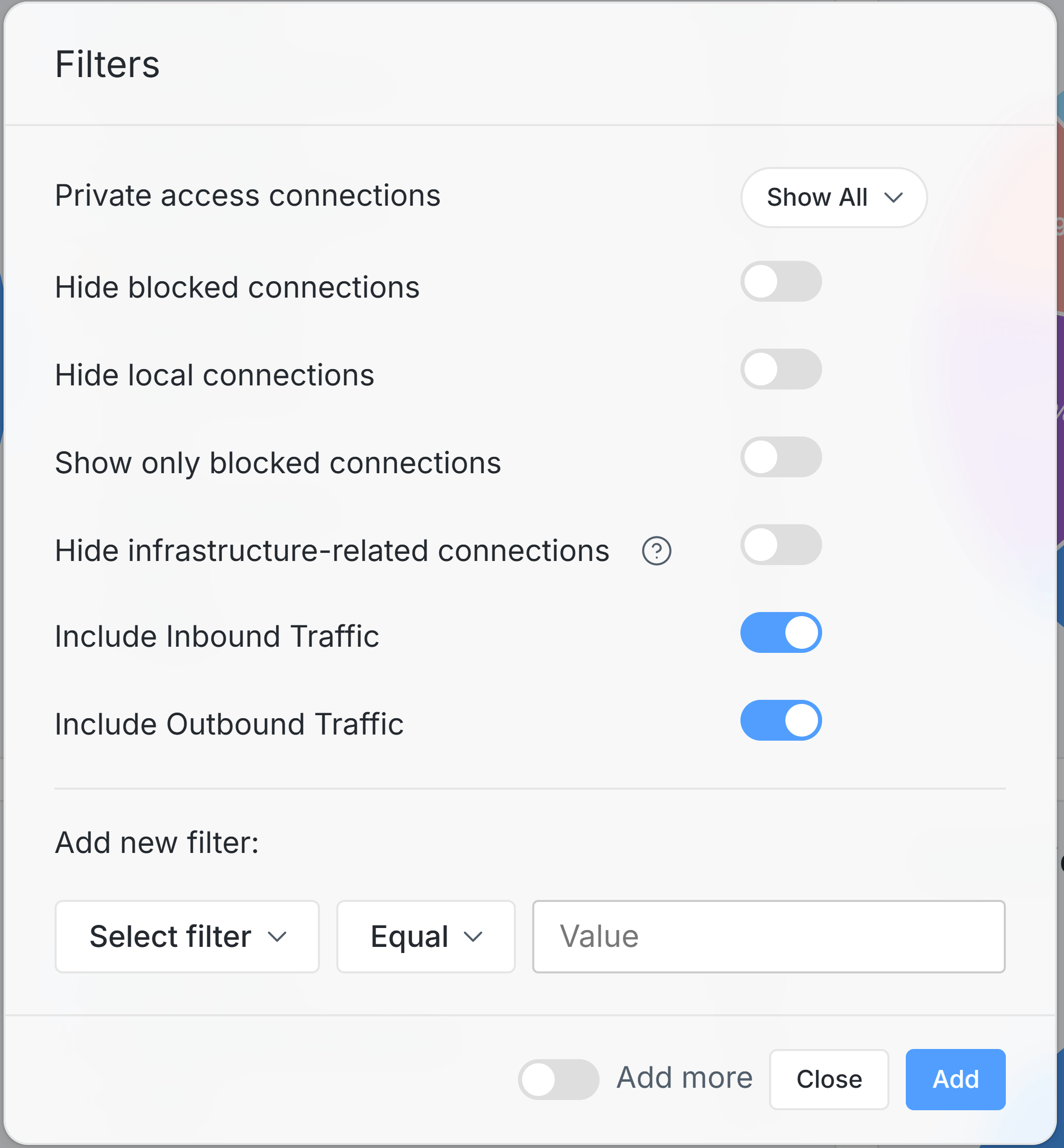This screenshot has width=1064, height=1148.
Task: Click the "Add more" label text
Action: tap(684, 1078)
